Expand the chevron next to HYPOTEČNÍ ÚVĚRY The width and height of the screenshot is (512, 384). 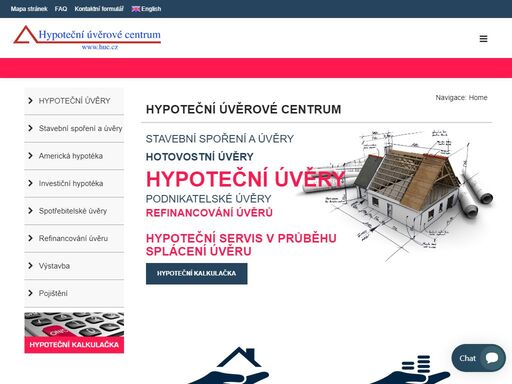pyautogui.click(x=30, y=101)
